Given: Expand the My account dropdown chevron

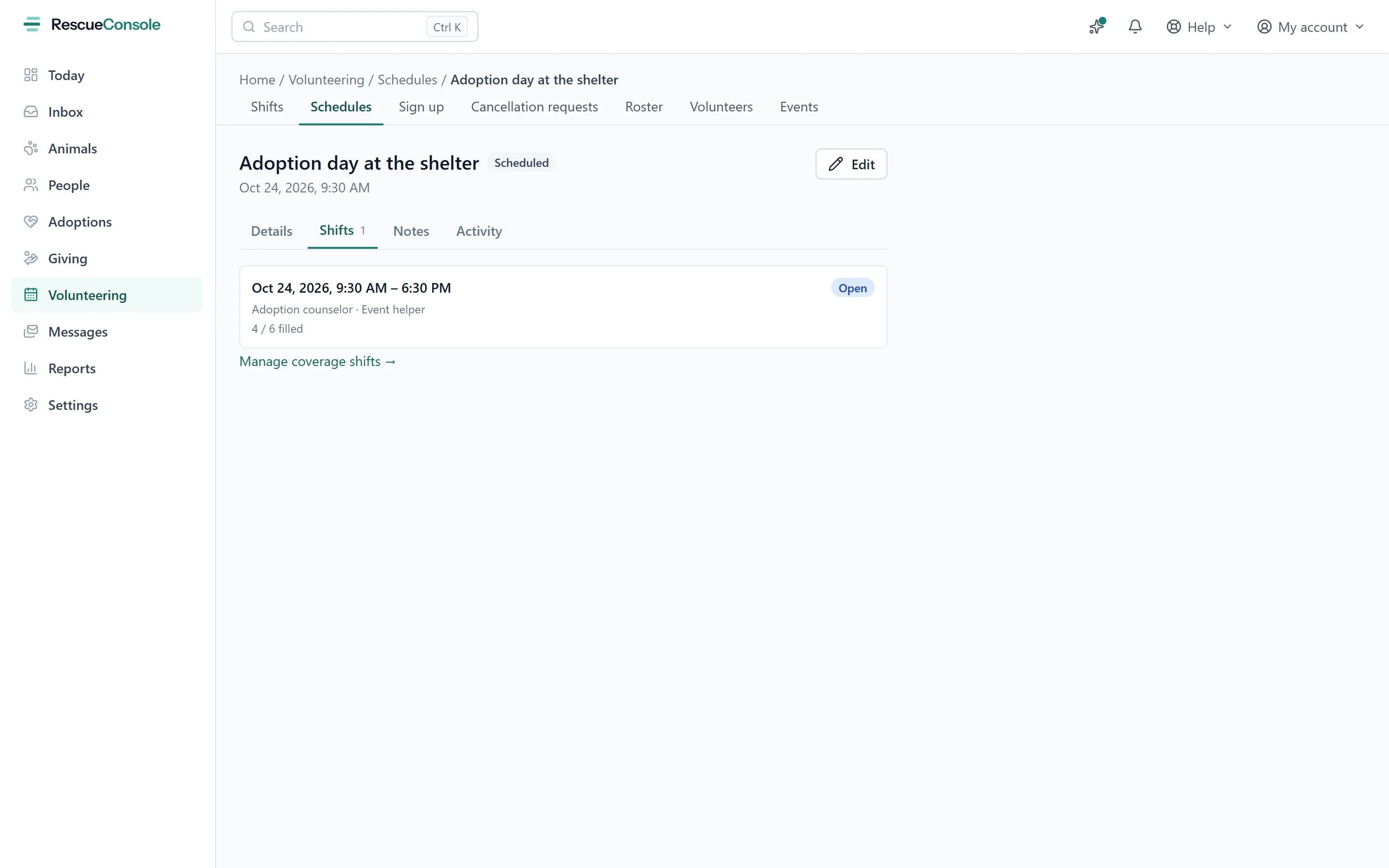Looking at the screenshot, I should click(x=1360, y=27).
